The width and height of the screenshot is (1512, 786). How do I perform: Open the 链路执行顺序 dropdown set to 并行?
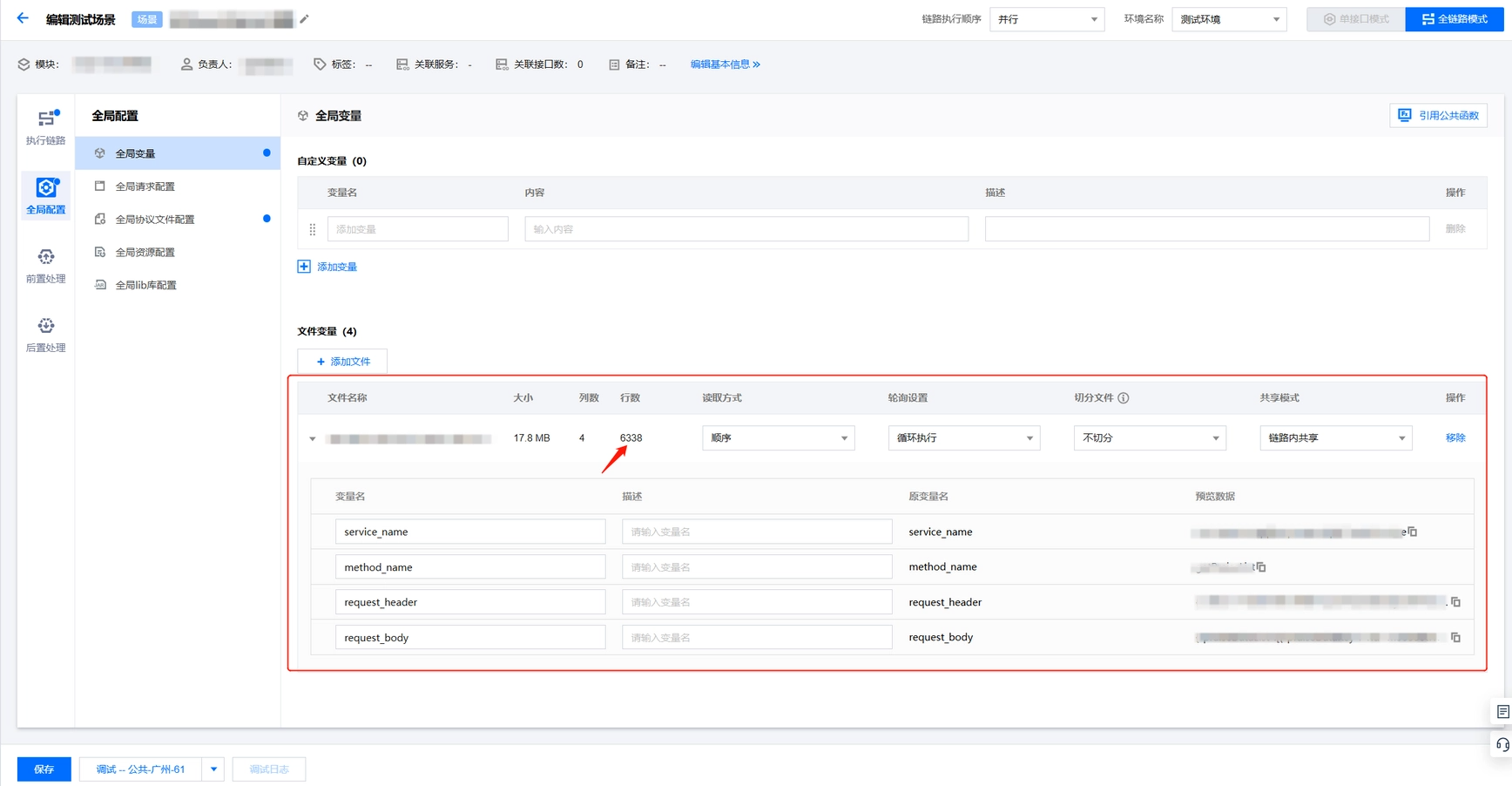click(1047, 19)
